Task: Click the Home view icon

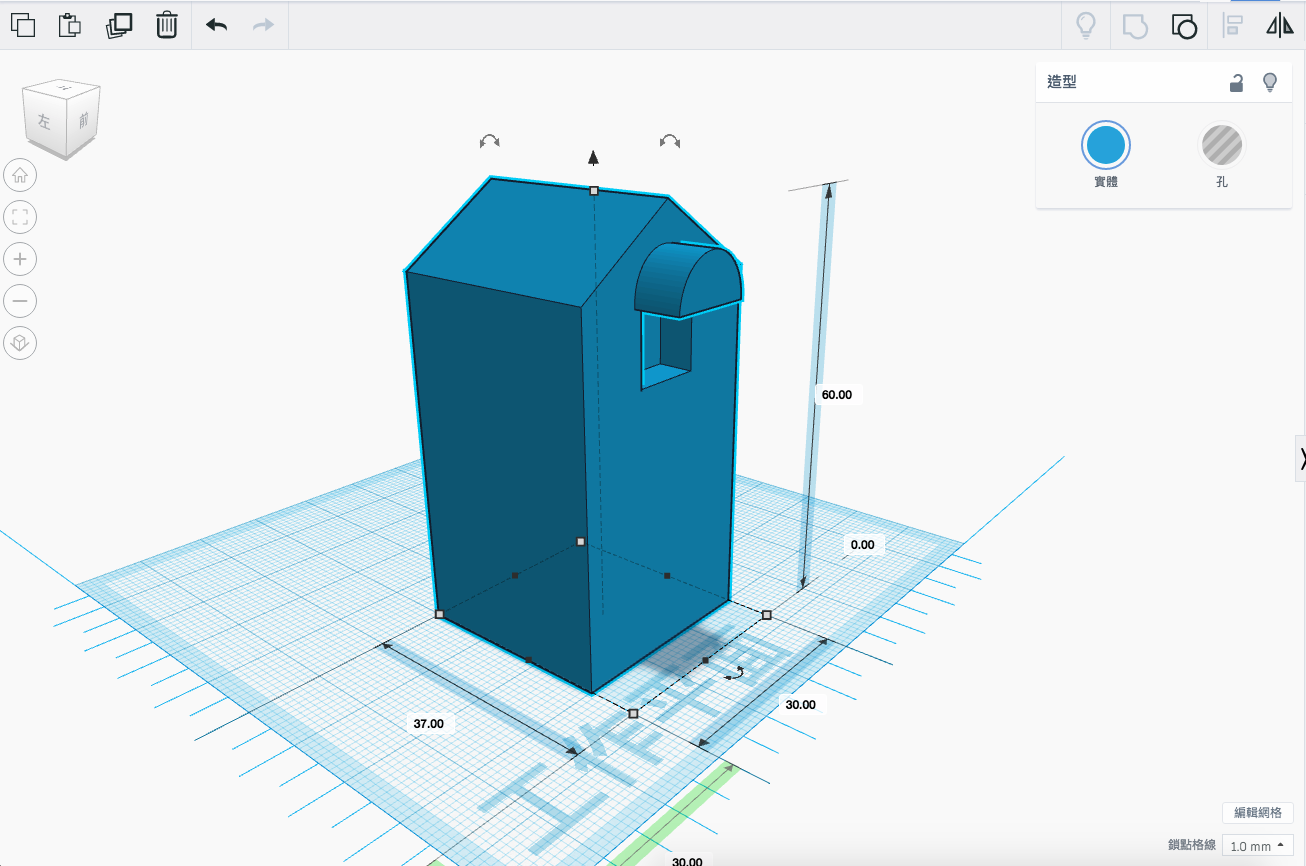Action: pyautogui.click(x=20, y=176)
